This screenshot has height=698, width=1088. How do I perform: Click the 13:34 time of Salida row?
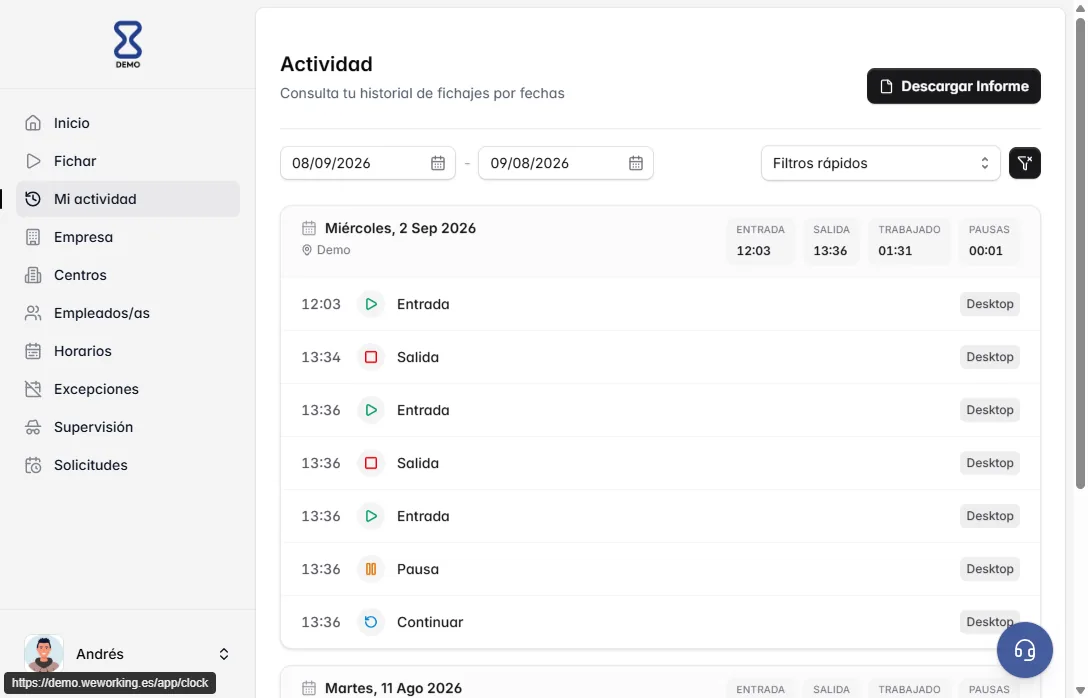coord(321,357)
